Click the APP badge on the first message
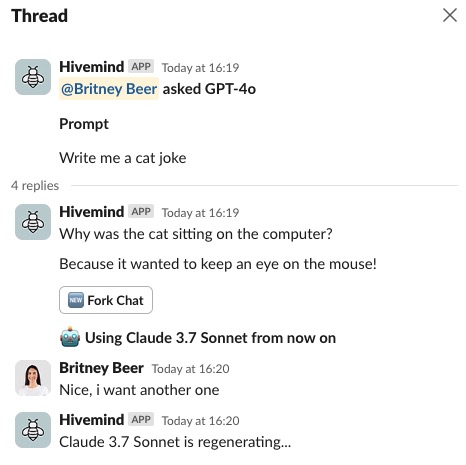 pyautogui.click(x=141, y=66)
